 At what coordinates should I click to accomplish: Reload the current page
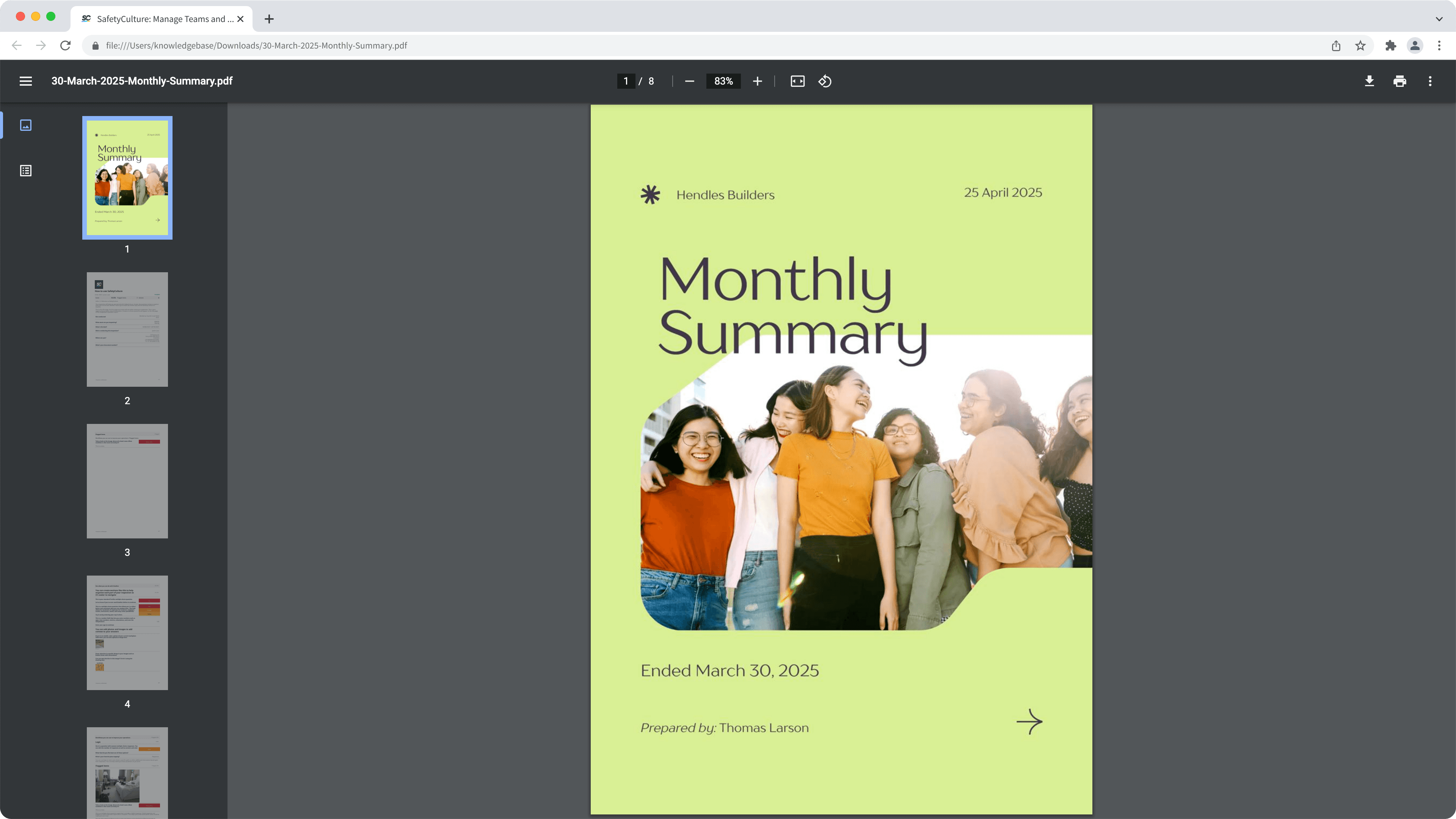(66, 45)
